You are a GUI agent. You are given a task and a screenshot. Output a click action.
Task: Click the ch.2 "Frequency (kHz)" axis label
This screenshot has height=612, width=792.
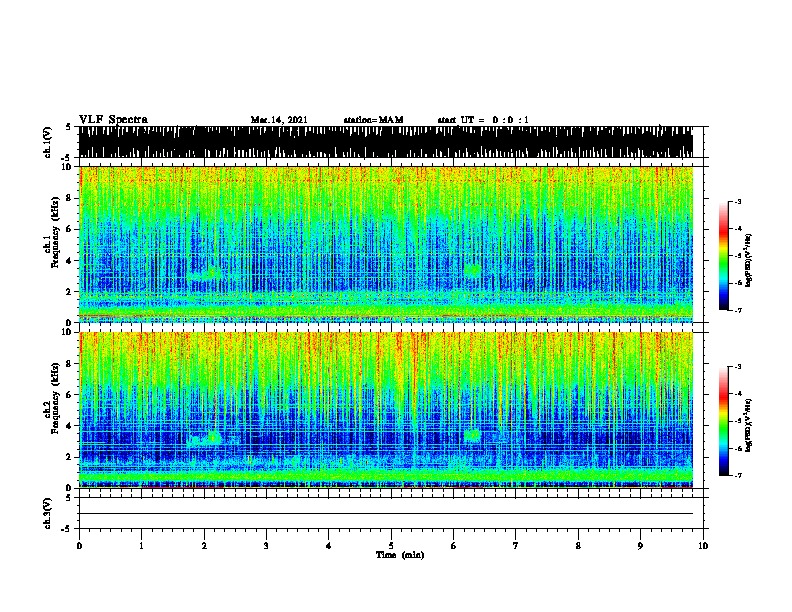click(x=55, y=398)
